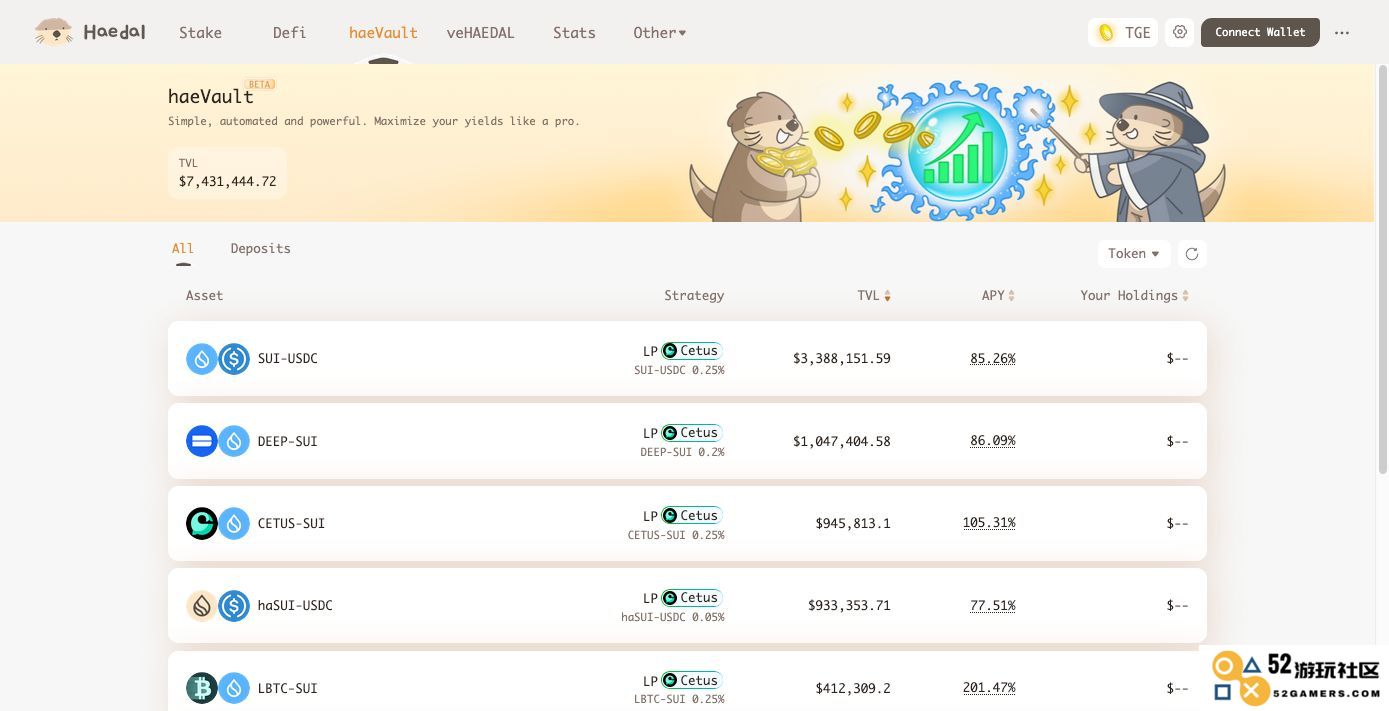Open the three-dot more menu
The image size is (1389, 711).
pyautogui.click(x=1342, y=32)
